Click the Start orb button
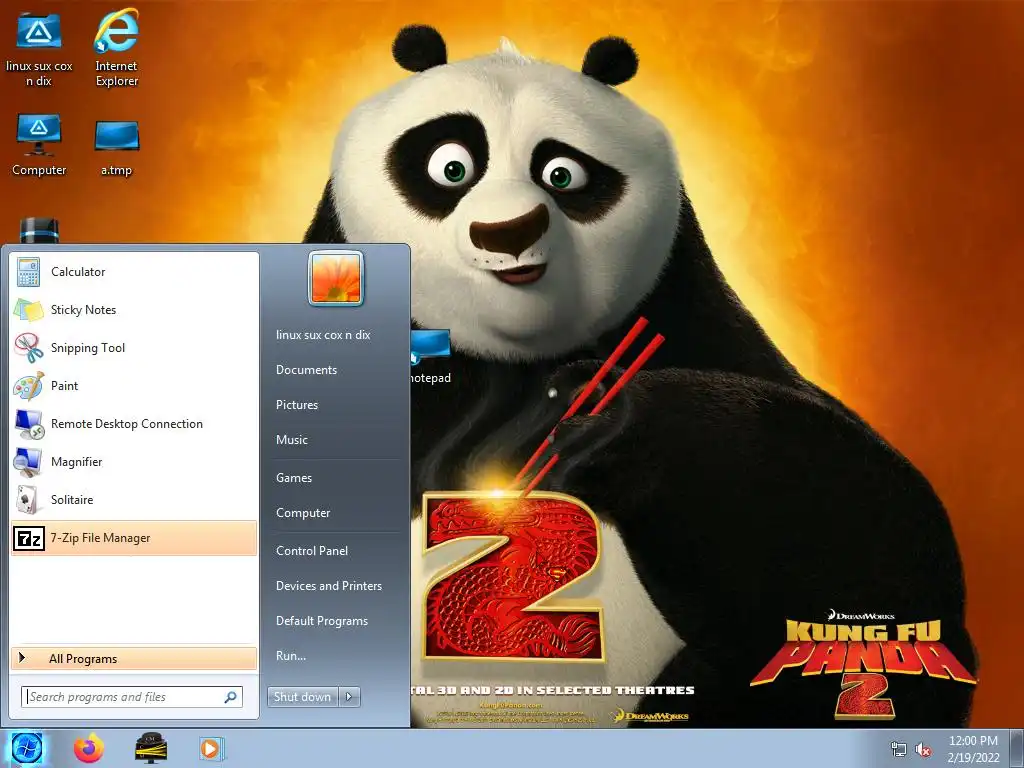 (26, 748)
